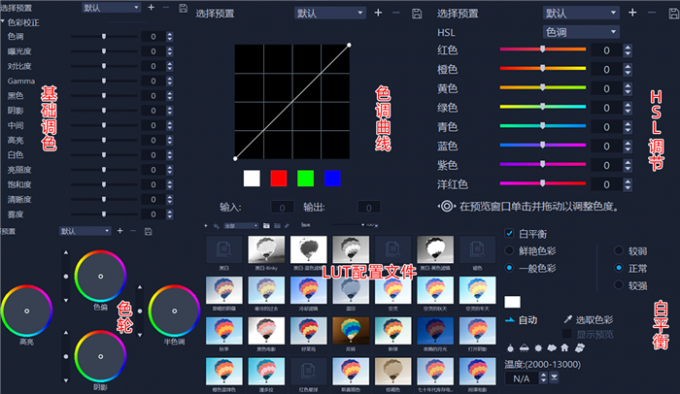Select shade house white balance preset
680x394 pixels.
565,348
